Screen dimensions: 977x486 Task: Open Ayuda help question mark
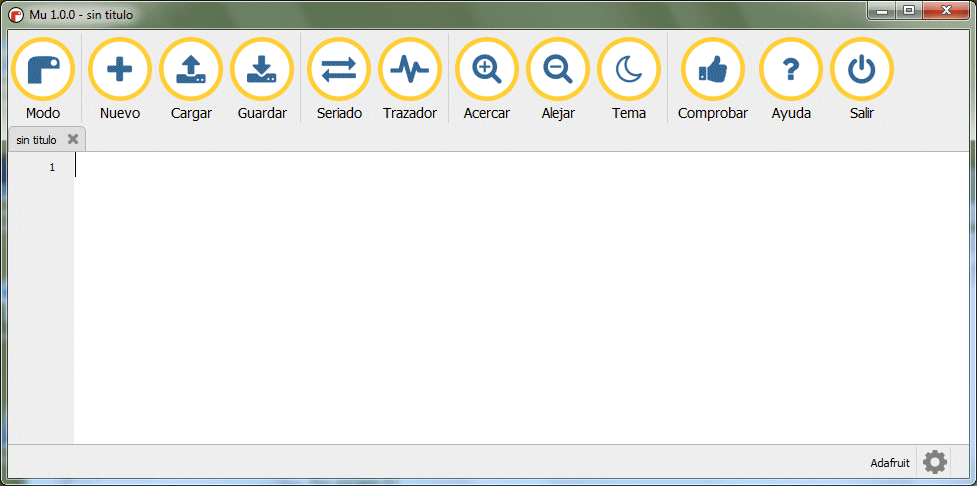[791, 70]
